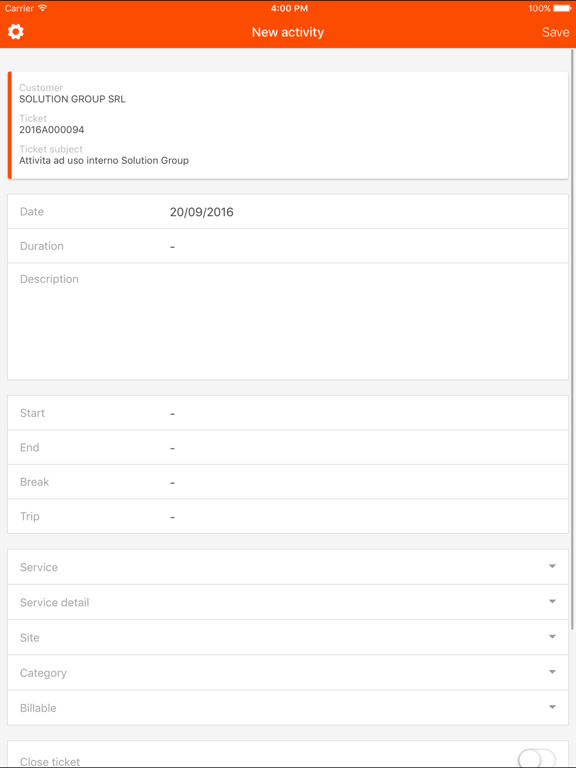Tap the Wi-Fi status icon
This screenshot has height=768, width=576.
click(x=43, y=8)
